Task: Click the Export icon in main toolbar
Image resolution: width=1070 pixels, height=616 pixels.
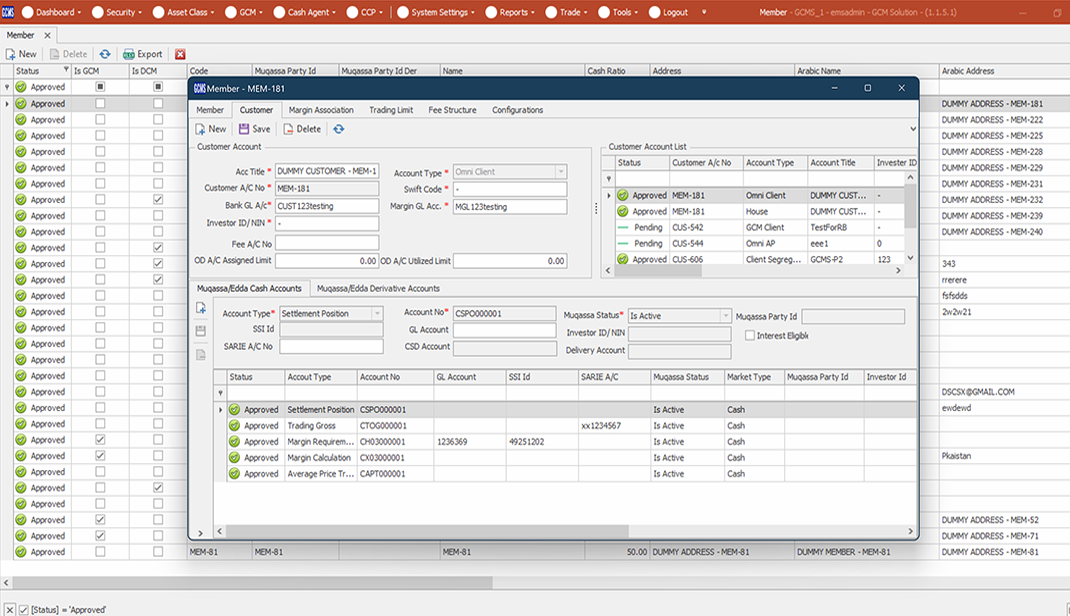Action: [x=128, y=54]
